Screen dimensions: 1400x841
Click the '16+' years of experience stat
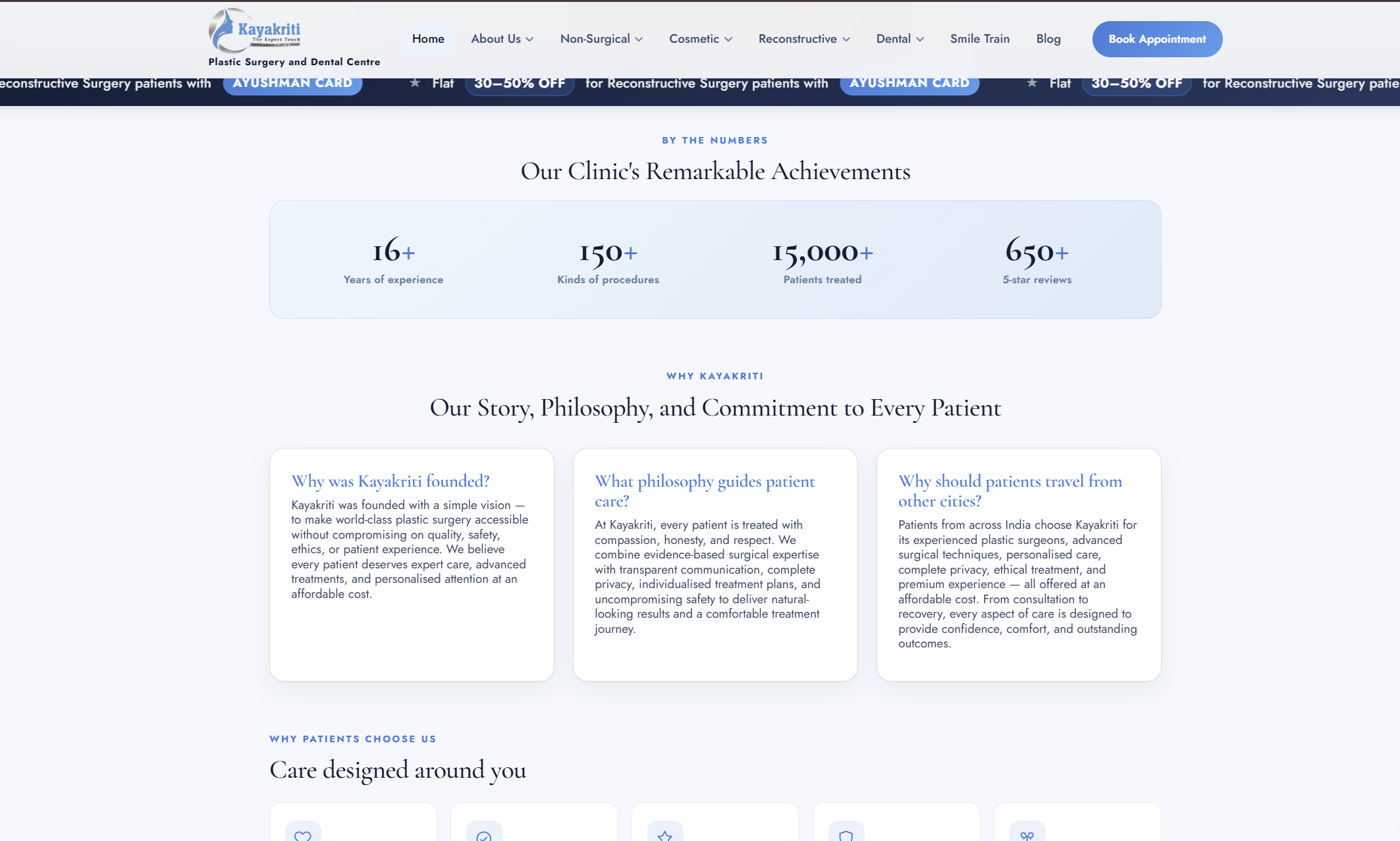(394, 252)
